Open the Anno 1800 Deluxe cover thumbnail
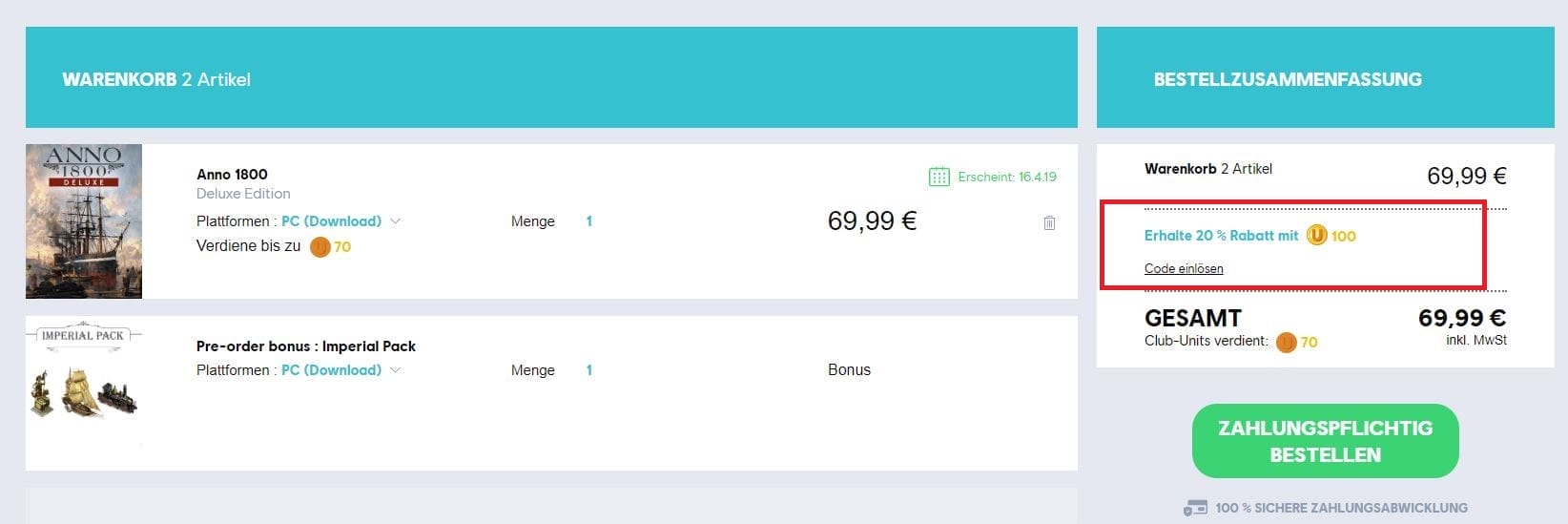 coord(84,221)
